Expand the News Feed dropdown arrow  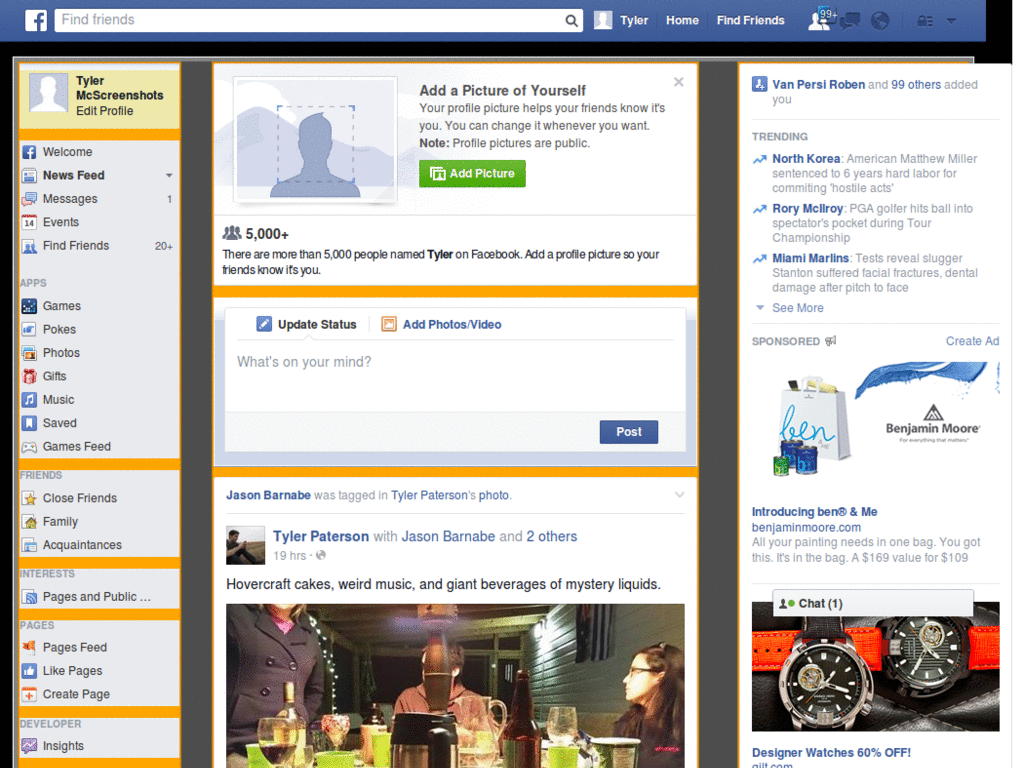[169, 176]
